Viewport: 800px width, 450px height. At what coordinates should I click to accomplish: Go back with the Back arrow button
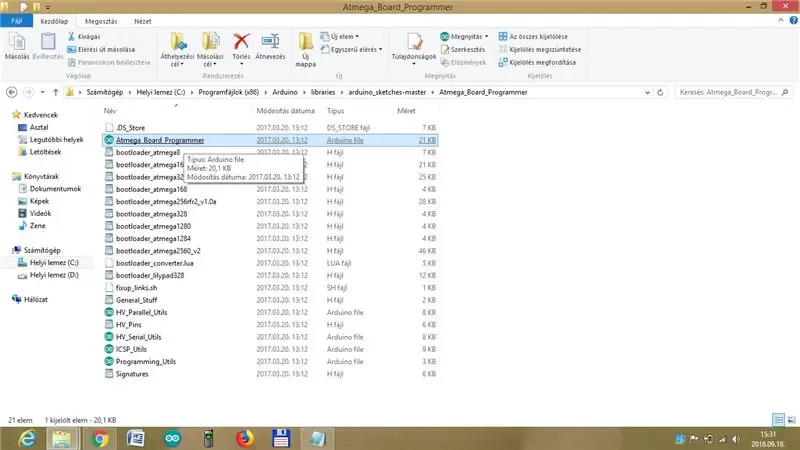coord(12,92)
